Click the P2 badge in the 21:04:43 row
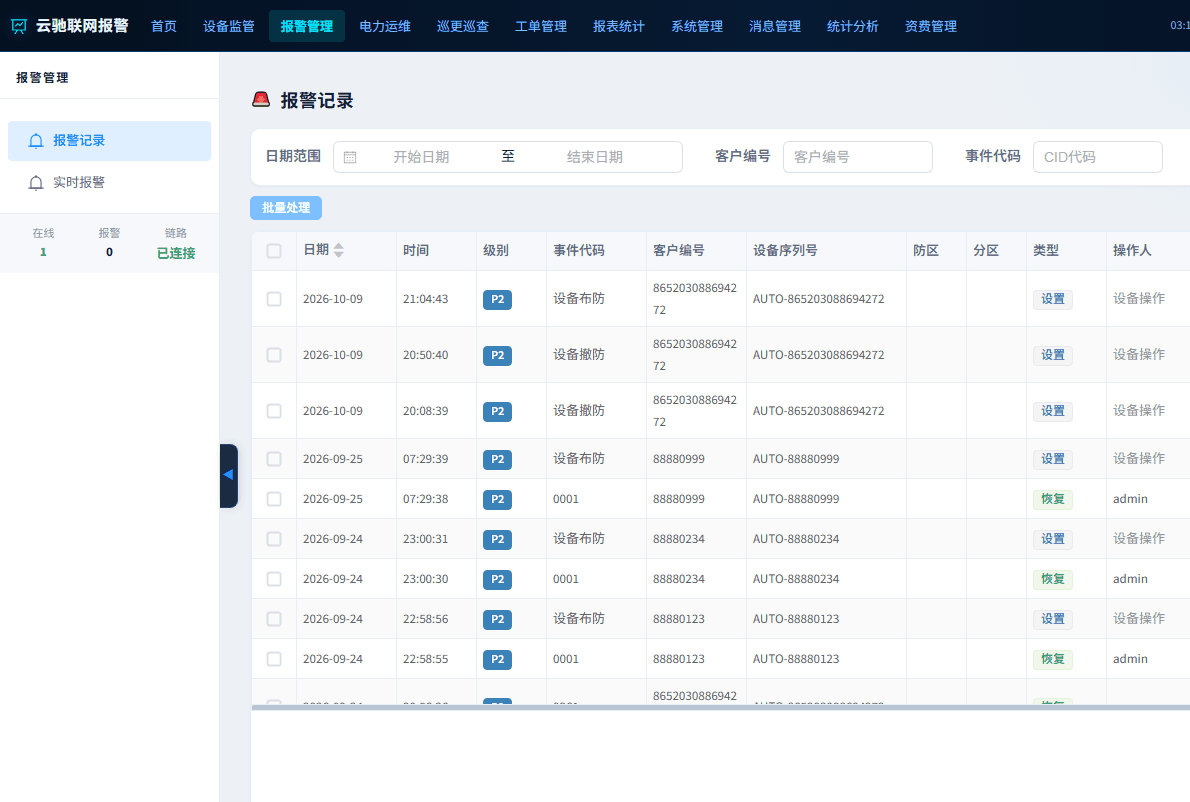 pyautogui.click(x=497, y=300)
